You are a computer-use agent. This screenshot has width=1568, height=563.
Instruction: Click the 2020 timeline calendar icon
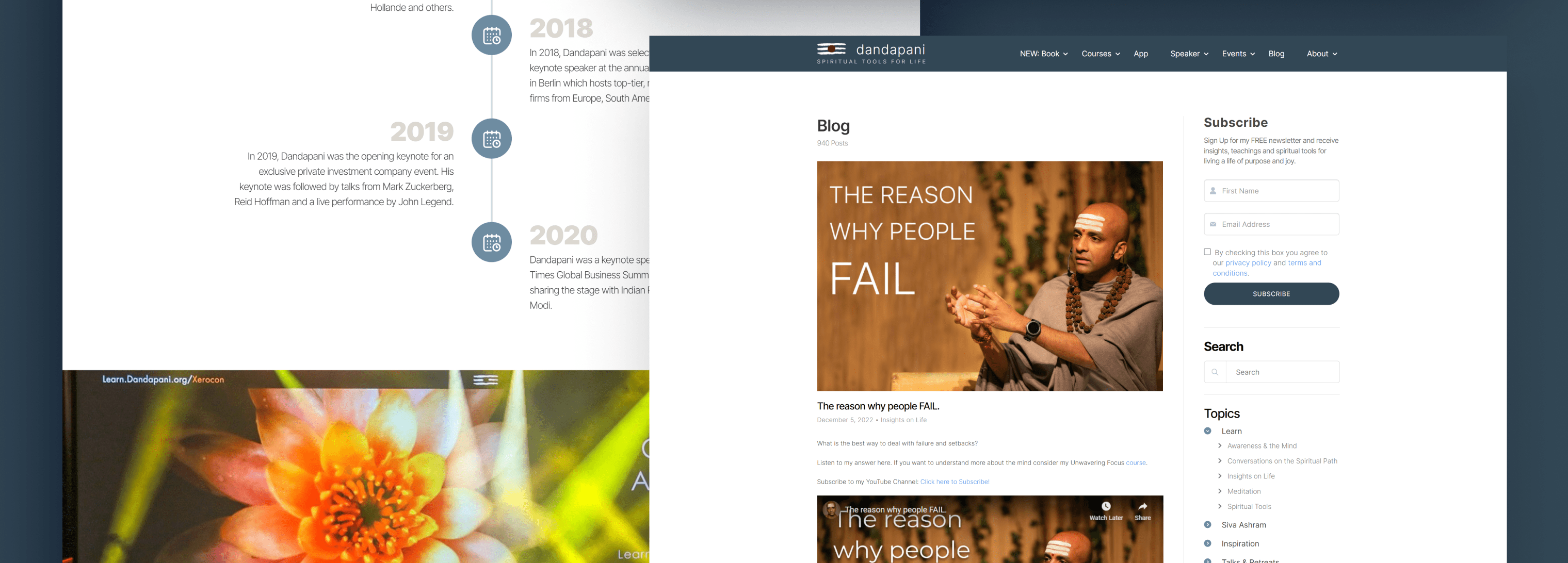coord(491,242)
